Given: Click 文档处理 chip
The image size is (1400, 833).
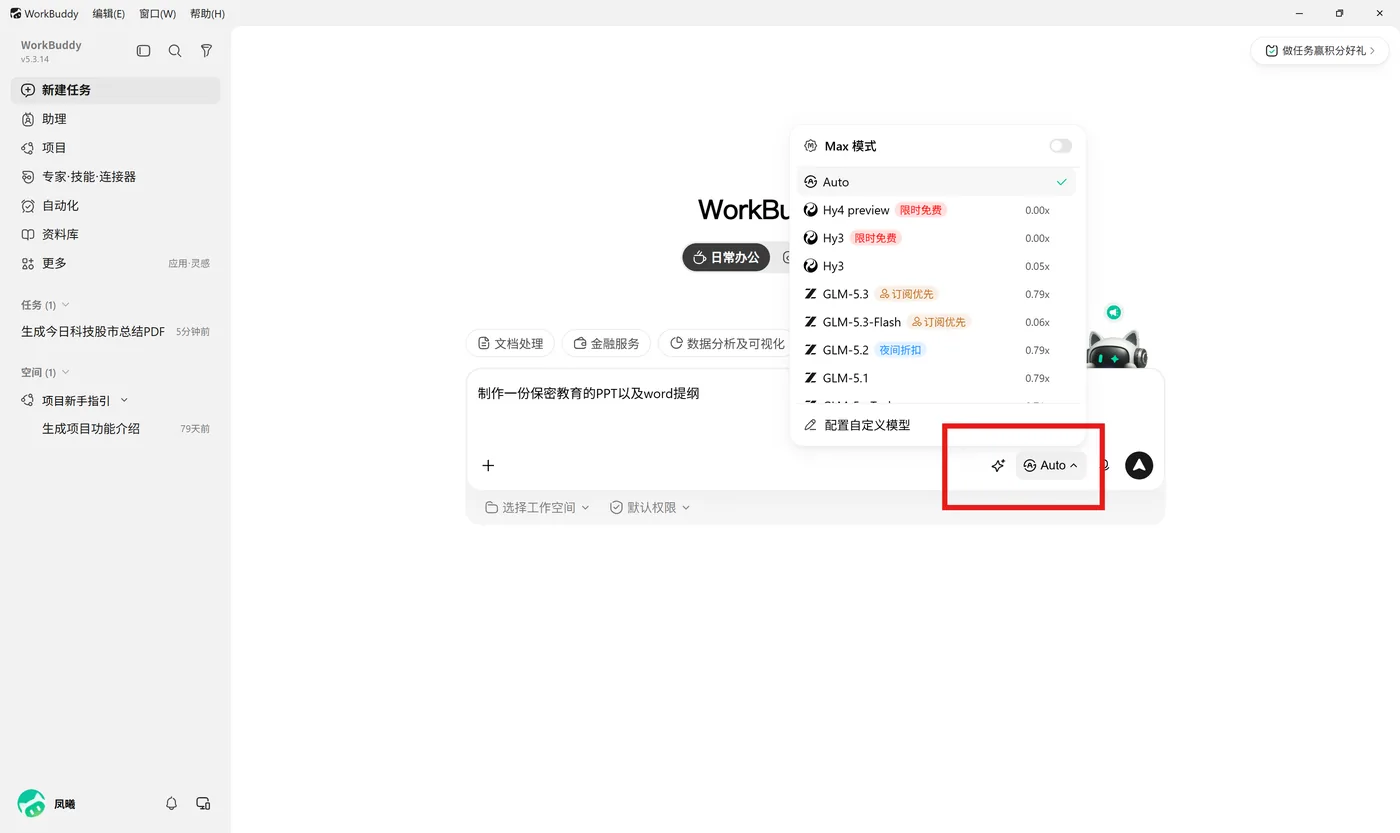Looking at the screenshot, I should (x=510, y=343).
